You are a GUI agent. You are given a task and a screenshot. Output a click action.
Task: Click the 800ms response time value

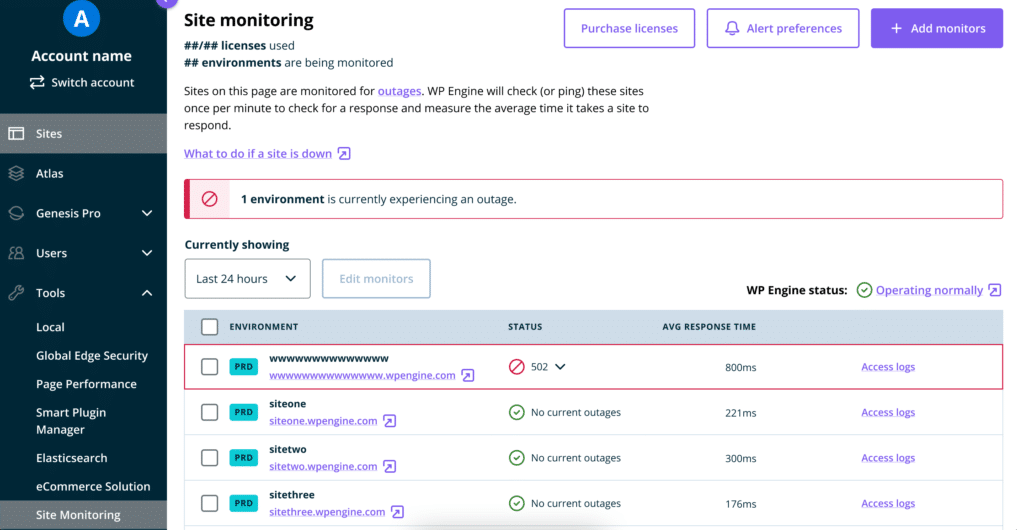[x=741, y=368]
